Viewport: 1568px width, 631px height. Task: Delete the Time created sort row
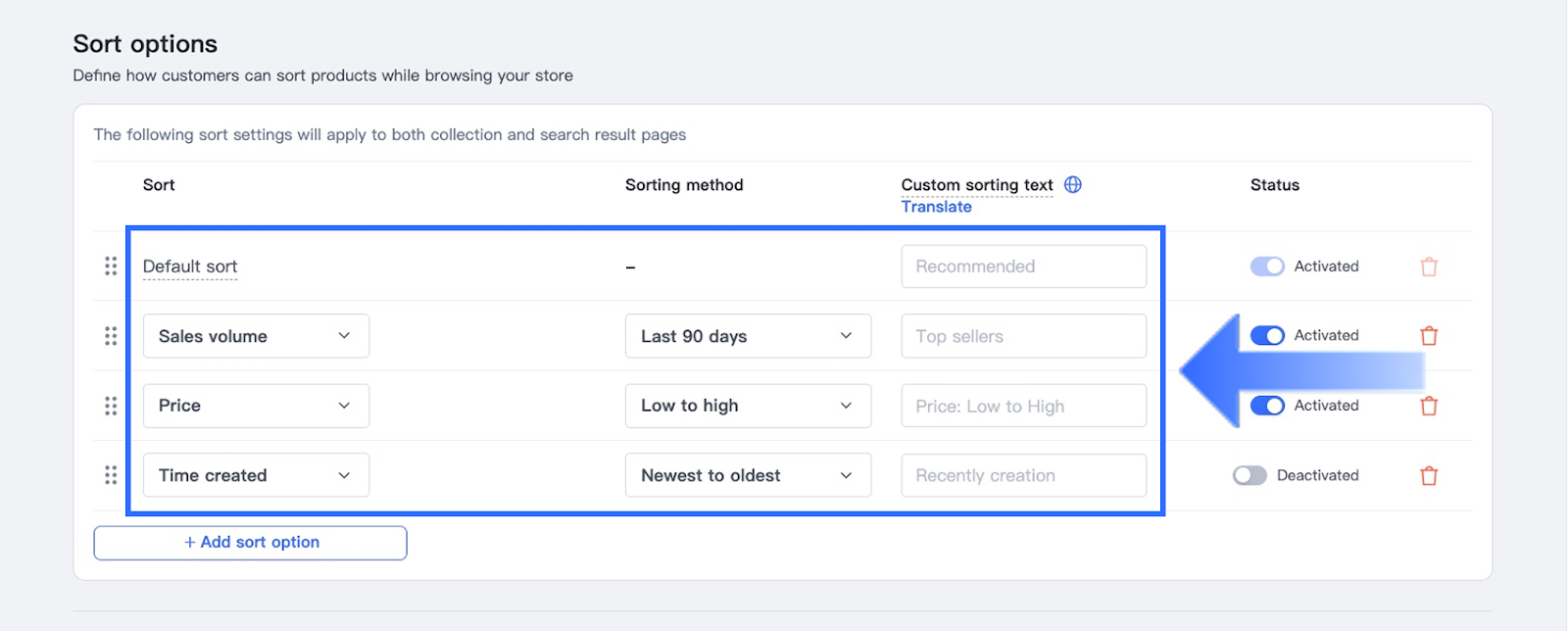point(1429,476)
